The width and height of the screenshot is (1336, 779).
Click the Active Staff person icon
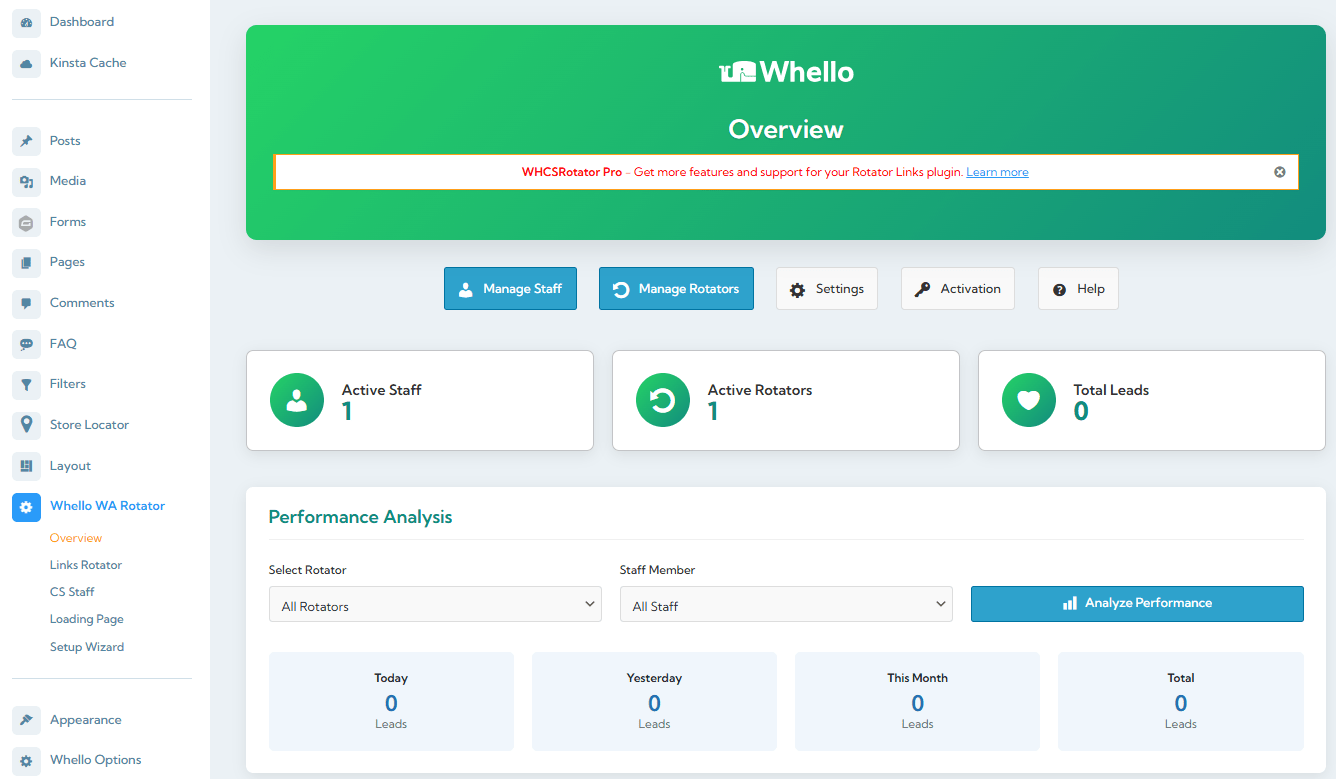[x=297, y=400]
